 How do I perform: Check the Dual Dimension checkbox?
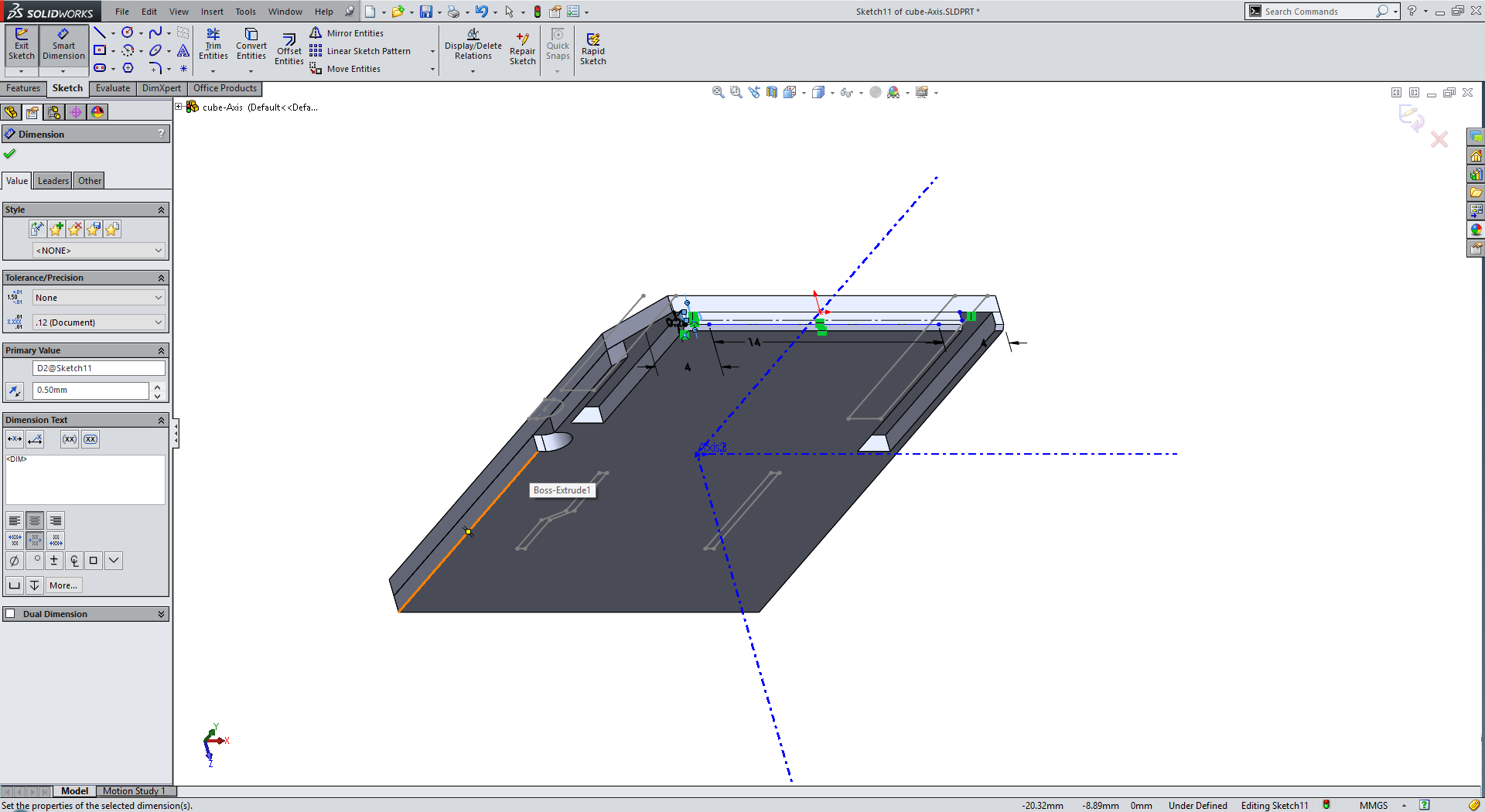[x=11, y=614]
